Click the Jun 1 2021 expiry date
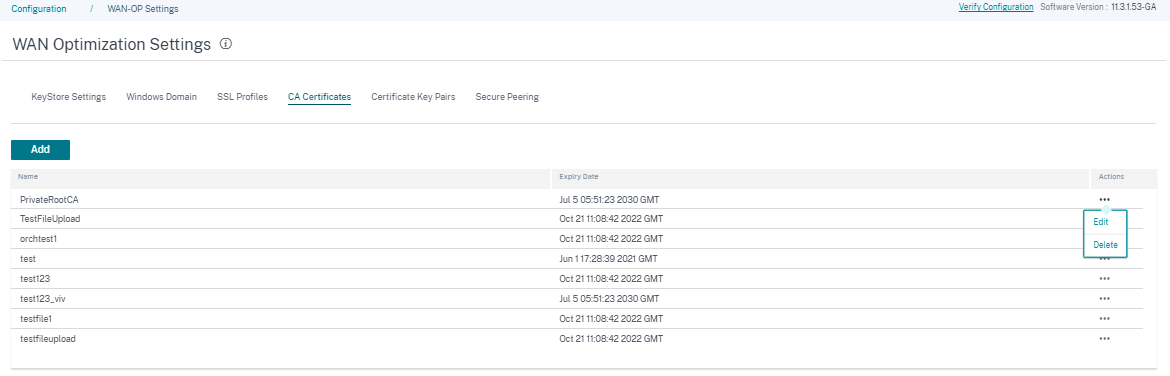1170x376 pixels. coord(608,259)
